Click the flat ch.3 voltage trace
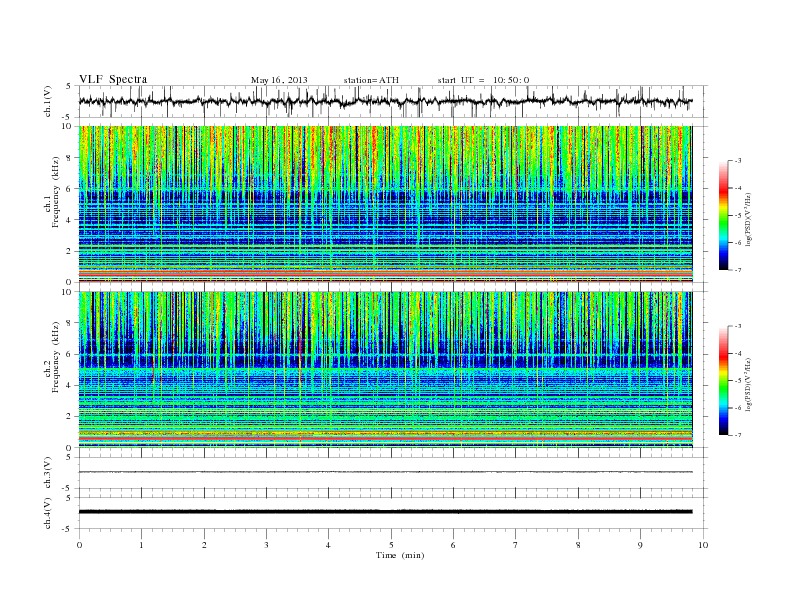 tap(385, 472)
